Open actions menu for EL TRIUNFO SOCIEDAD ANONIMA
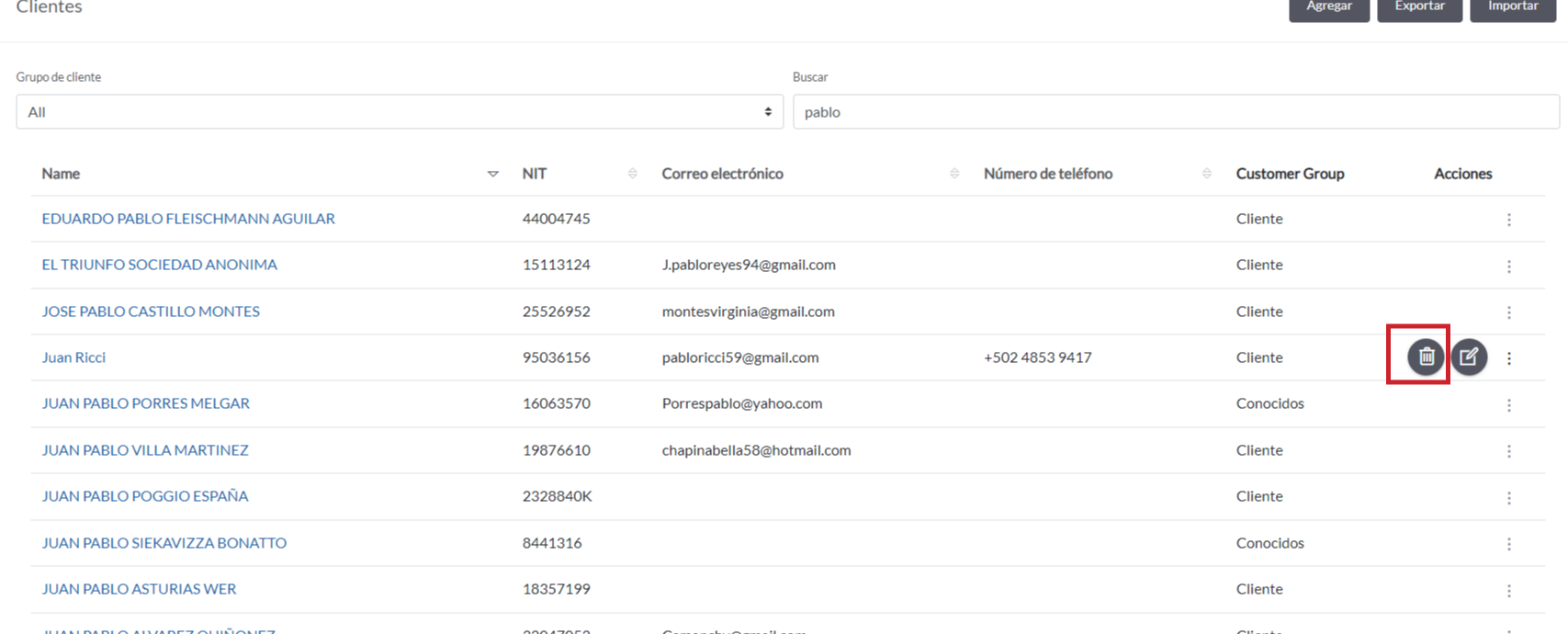 [x=1508, y=266]
